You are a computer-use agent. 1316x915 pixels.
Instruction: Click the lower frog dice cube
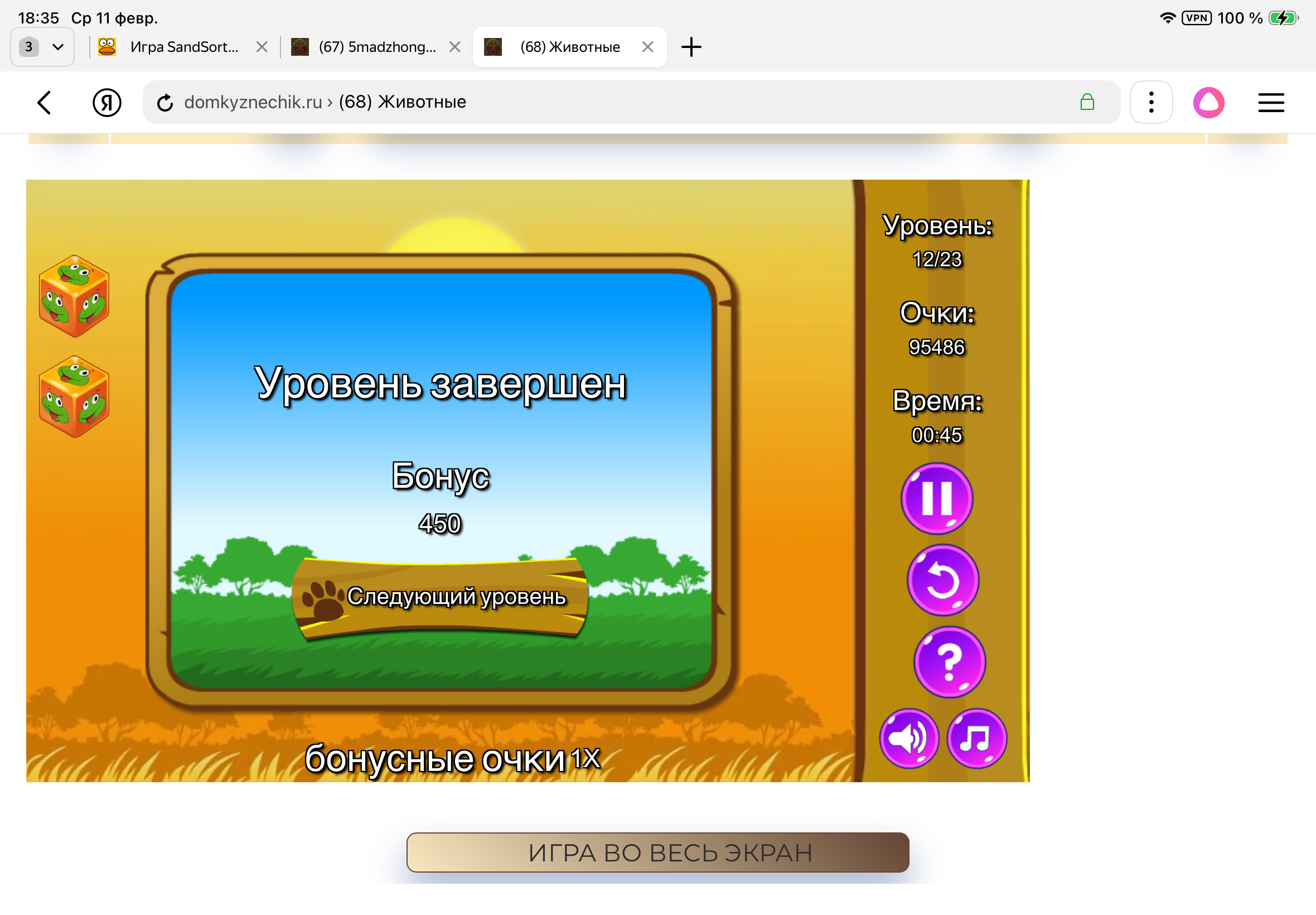coord(74,396)
